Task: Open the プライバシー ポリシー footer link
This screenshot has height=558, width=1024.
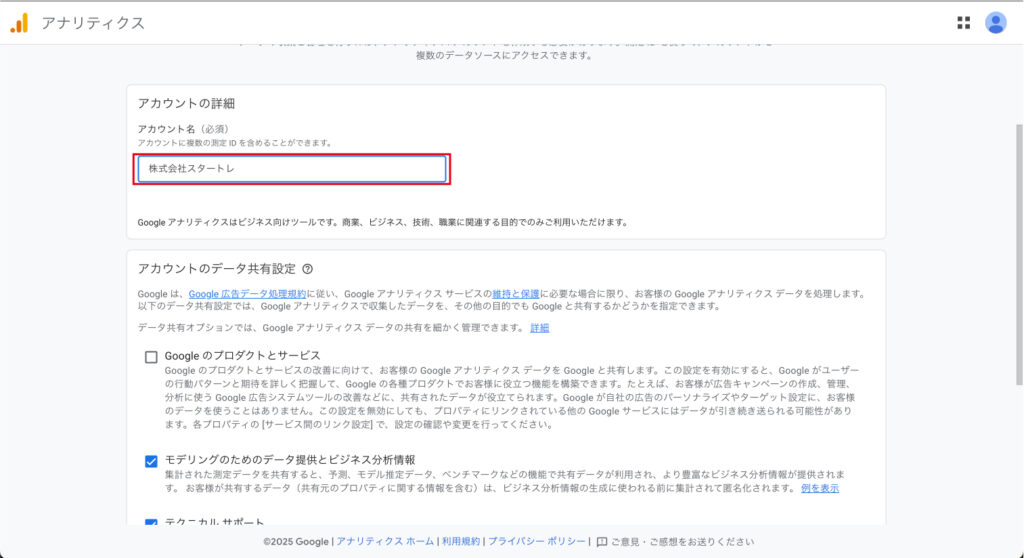Action: click(x=537, y=542)
